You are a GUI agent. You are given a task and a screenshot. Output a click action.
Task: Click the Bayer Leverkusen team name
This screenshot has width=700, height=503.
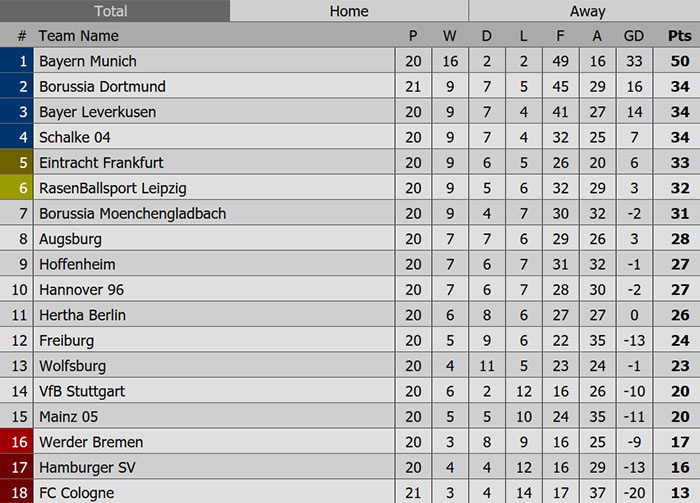(97, 112)
